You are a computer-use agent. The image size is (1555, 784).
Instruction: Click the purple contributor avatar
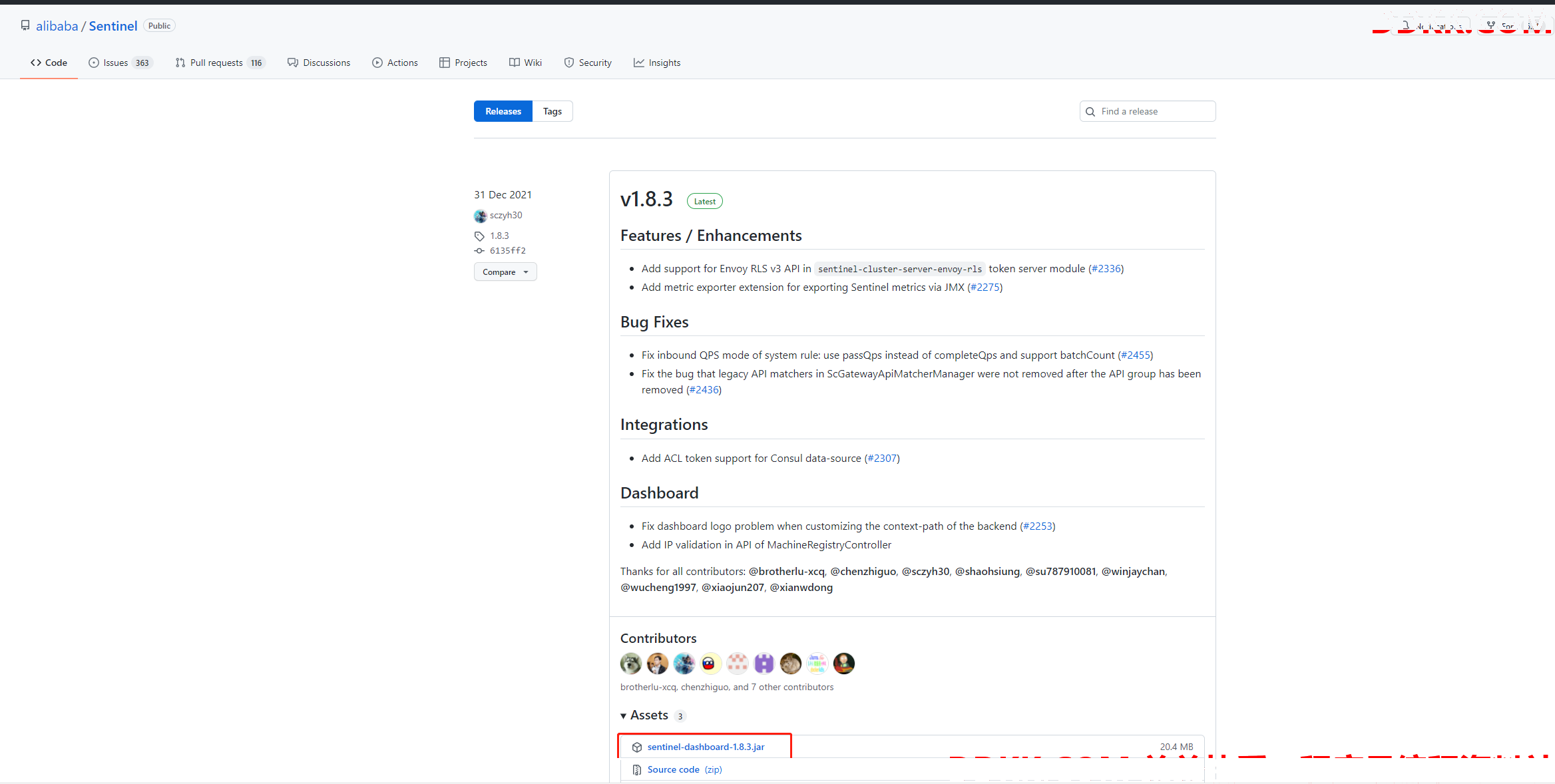[764, 664]
